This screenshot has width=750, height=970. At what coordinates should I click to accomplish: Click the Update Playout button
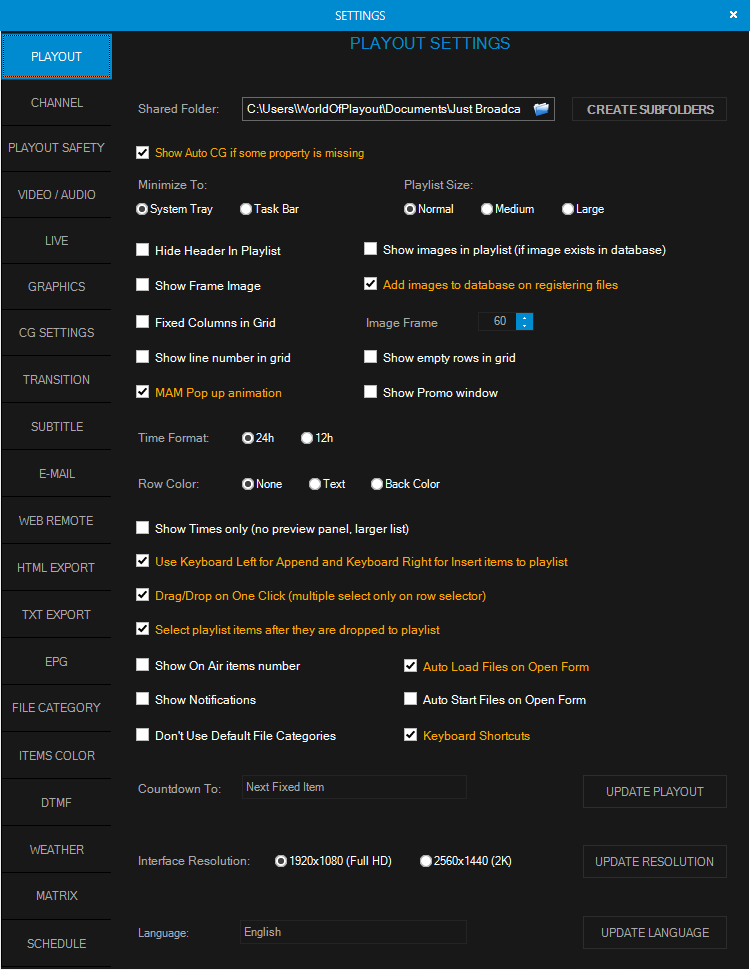[x=654, y=791]
